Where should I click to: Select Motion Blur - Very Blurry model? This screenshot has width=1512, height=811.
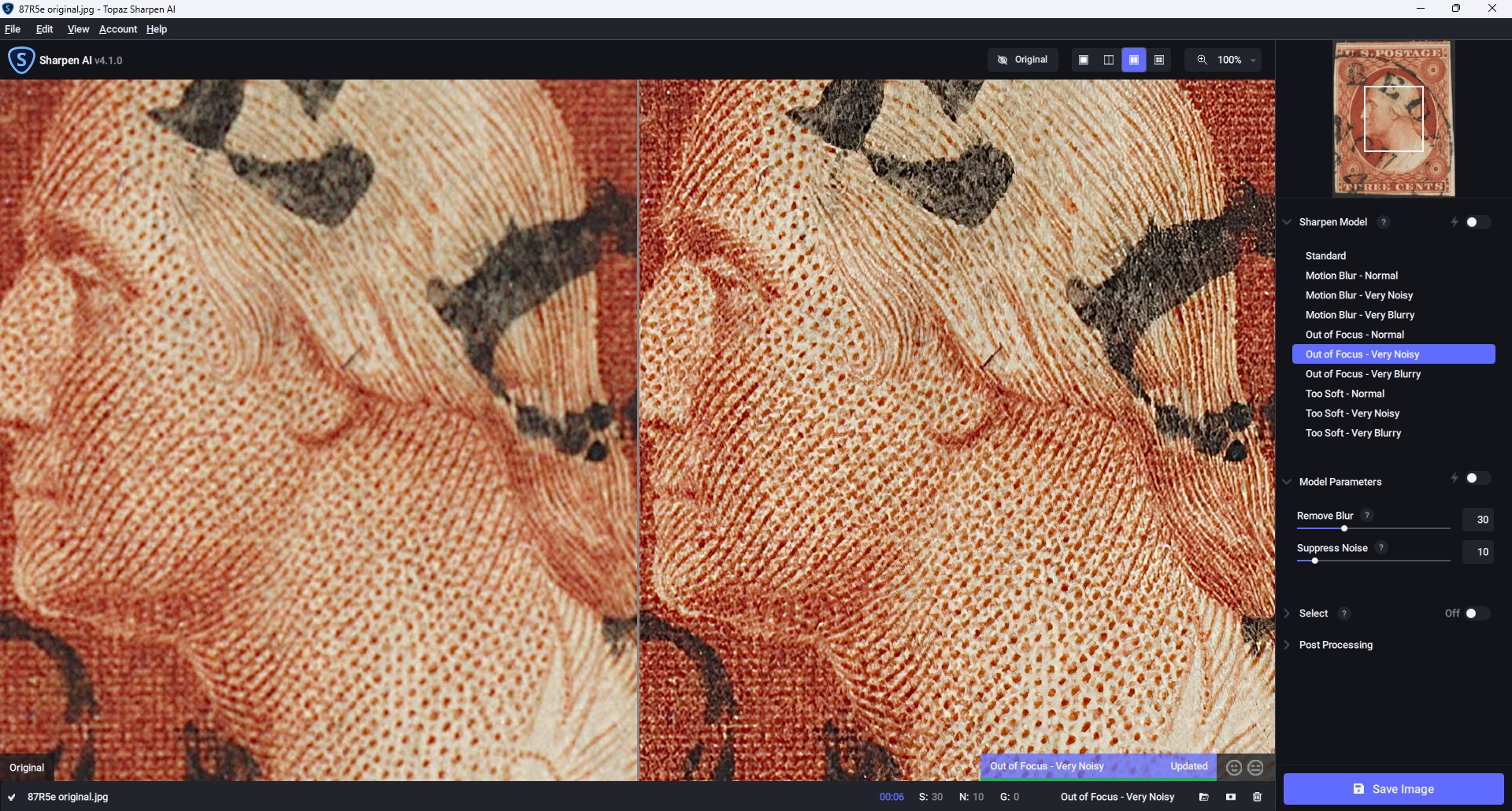pyautogui.click(x=1393, y=315)
